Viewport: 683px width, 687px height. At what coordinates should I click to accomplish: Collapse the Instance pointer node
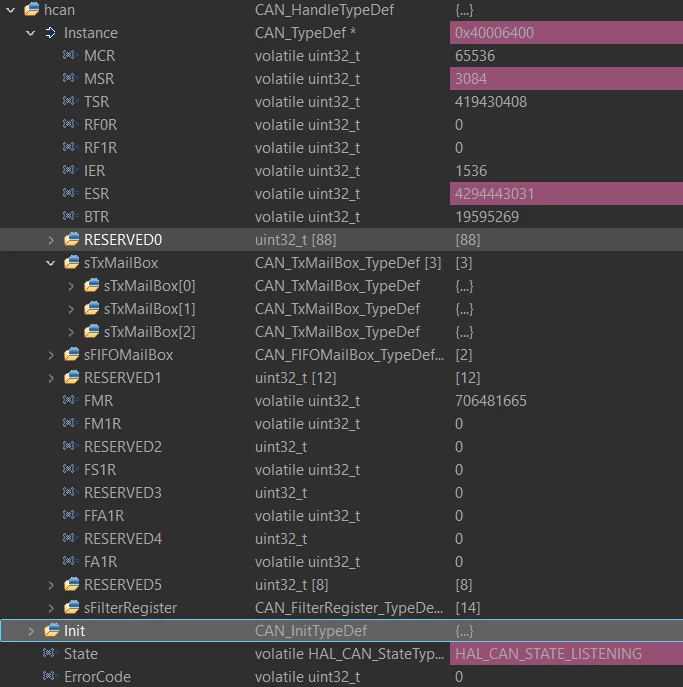(x=30, y=33)
